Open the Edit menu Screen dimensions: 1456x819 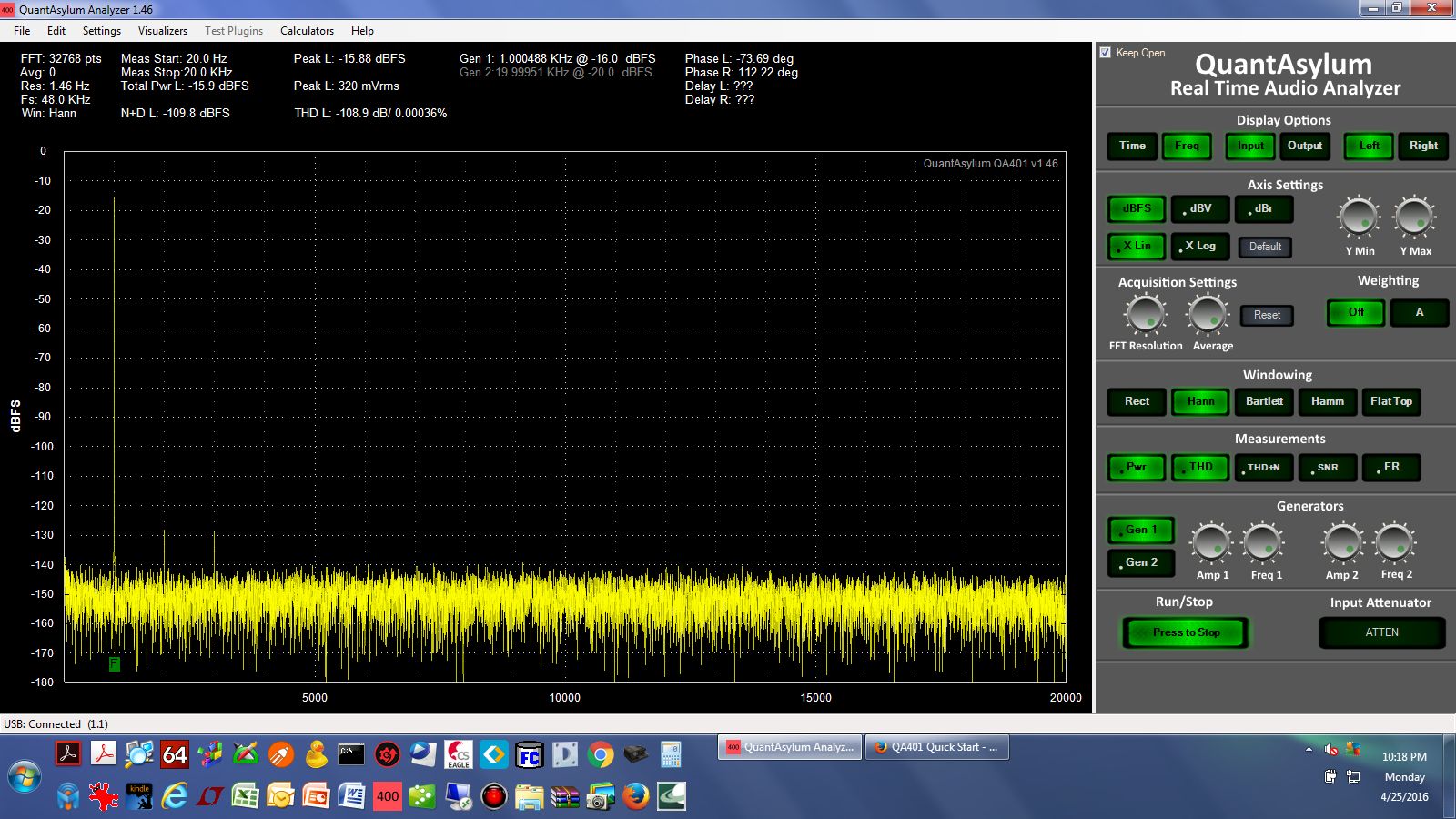click(x=56, y=30)
